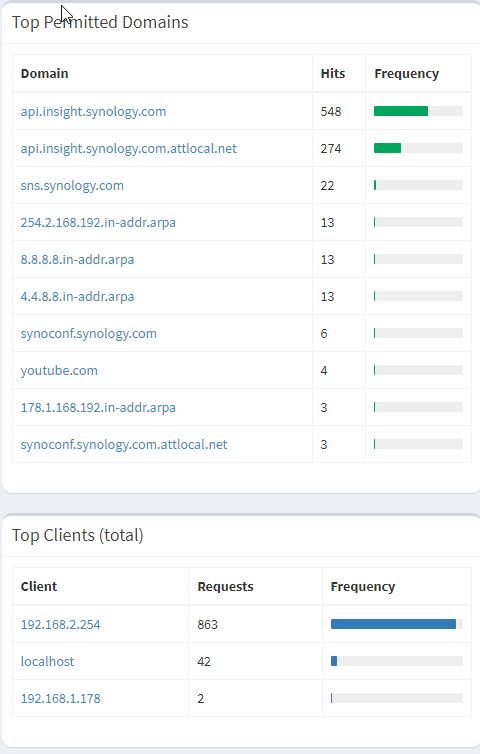Open 4.4.8.8.in-addr.arpa domain link
This screenshot has width=480, height=754.
click(x=77, y=296)
